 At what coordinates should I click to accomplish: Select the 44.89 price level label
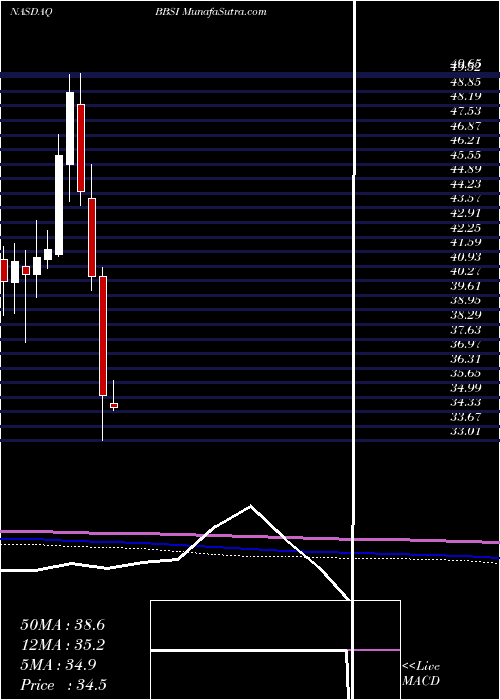click(465, 169)
